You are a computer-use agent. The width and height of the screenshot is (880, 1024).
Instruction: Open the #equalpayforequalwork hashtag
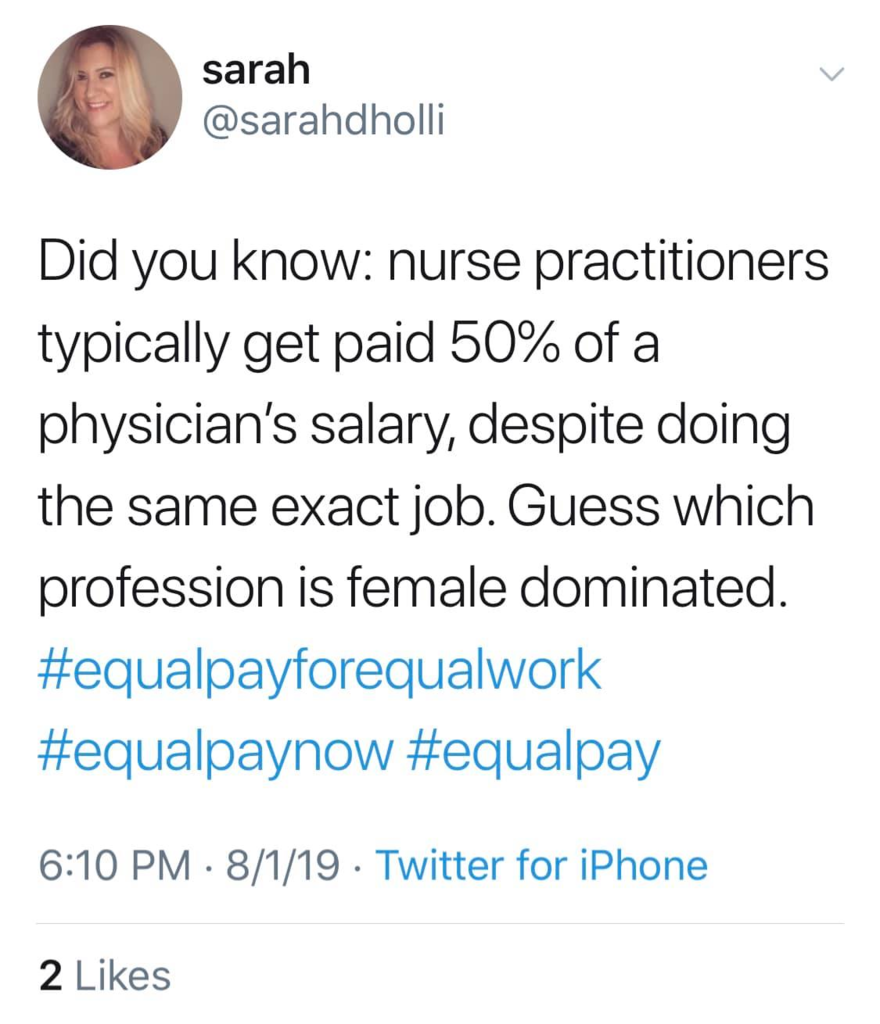click(320, 671)
